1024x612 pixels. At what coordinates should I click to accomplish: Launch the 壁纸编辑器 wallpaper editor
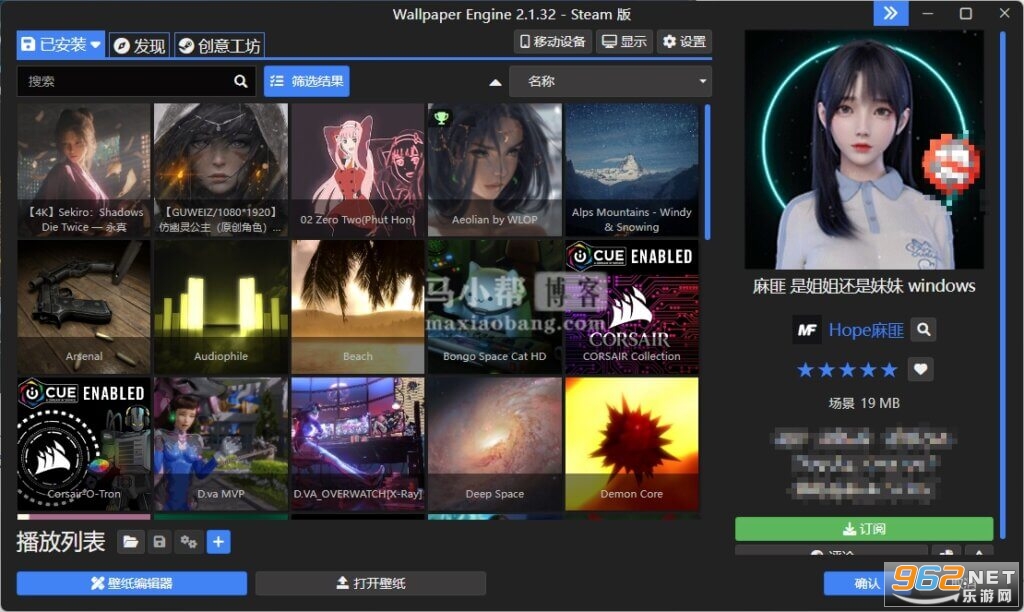[132, 583]
